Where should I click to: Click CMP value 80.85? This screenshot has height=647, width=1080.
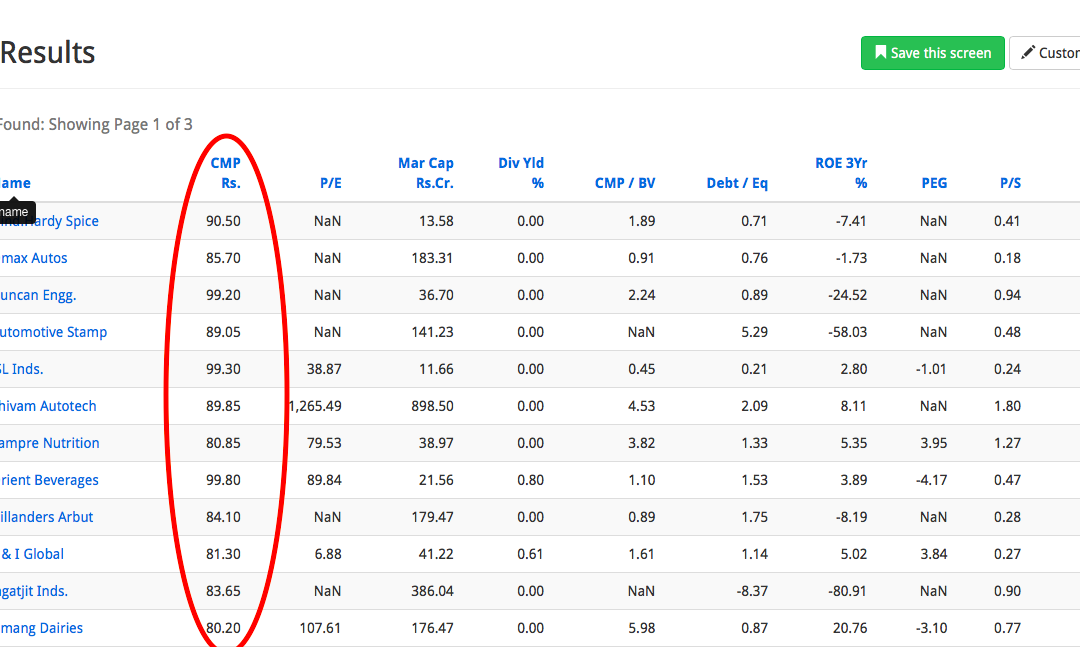click(223, 443)
